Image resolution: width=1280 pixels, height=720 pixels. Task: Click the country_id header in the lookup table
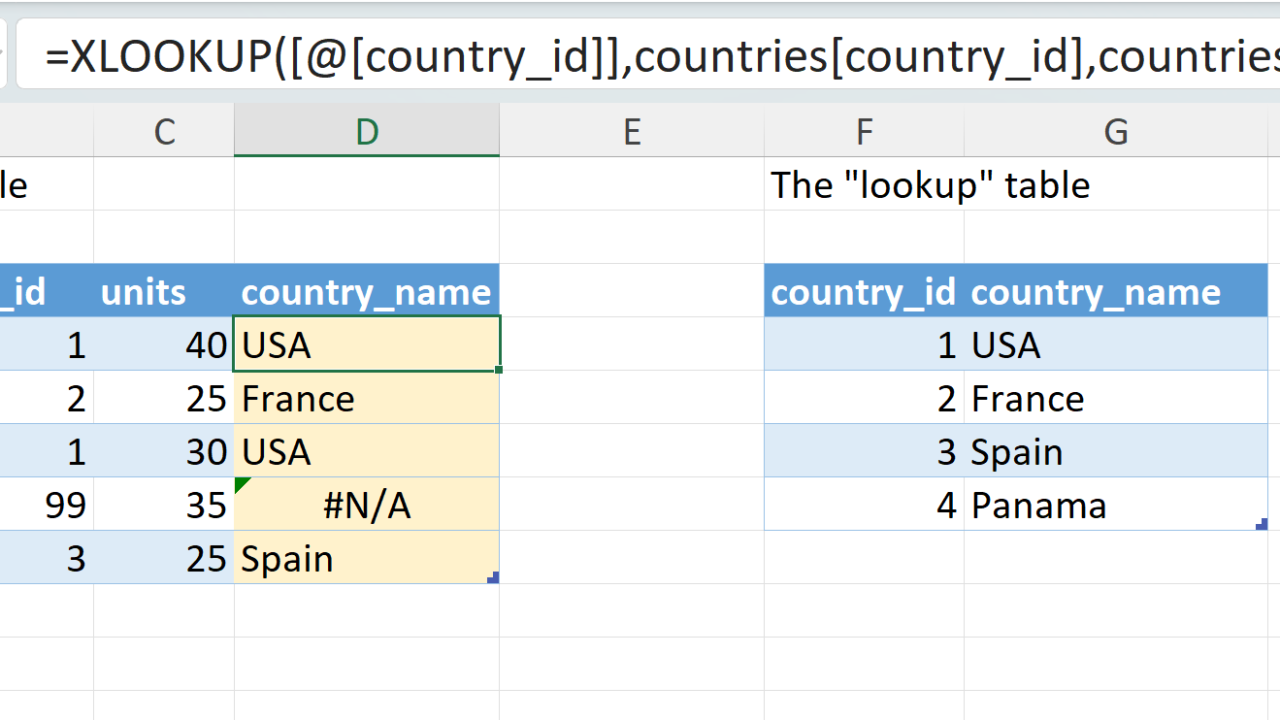[x=864, y=292]
